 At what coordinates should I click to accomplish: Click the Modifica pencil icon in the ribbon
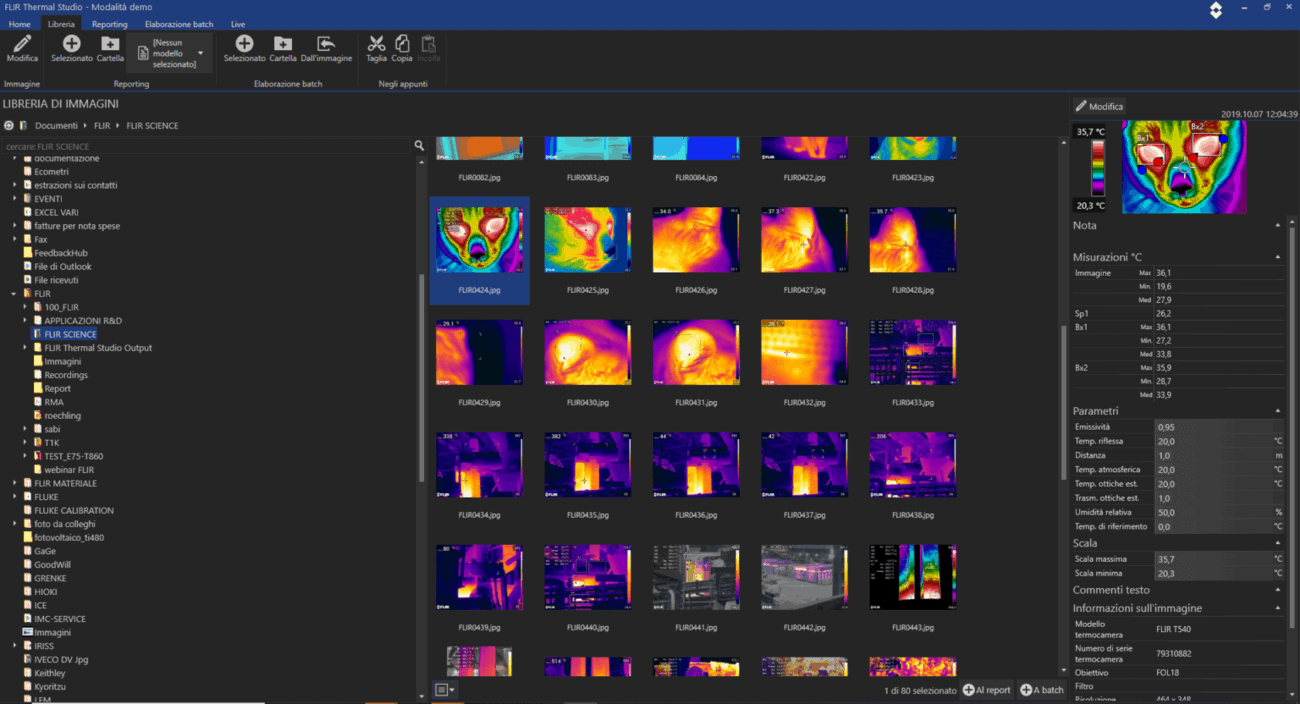coord(22,44)
